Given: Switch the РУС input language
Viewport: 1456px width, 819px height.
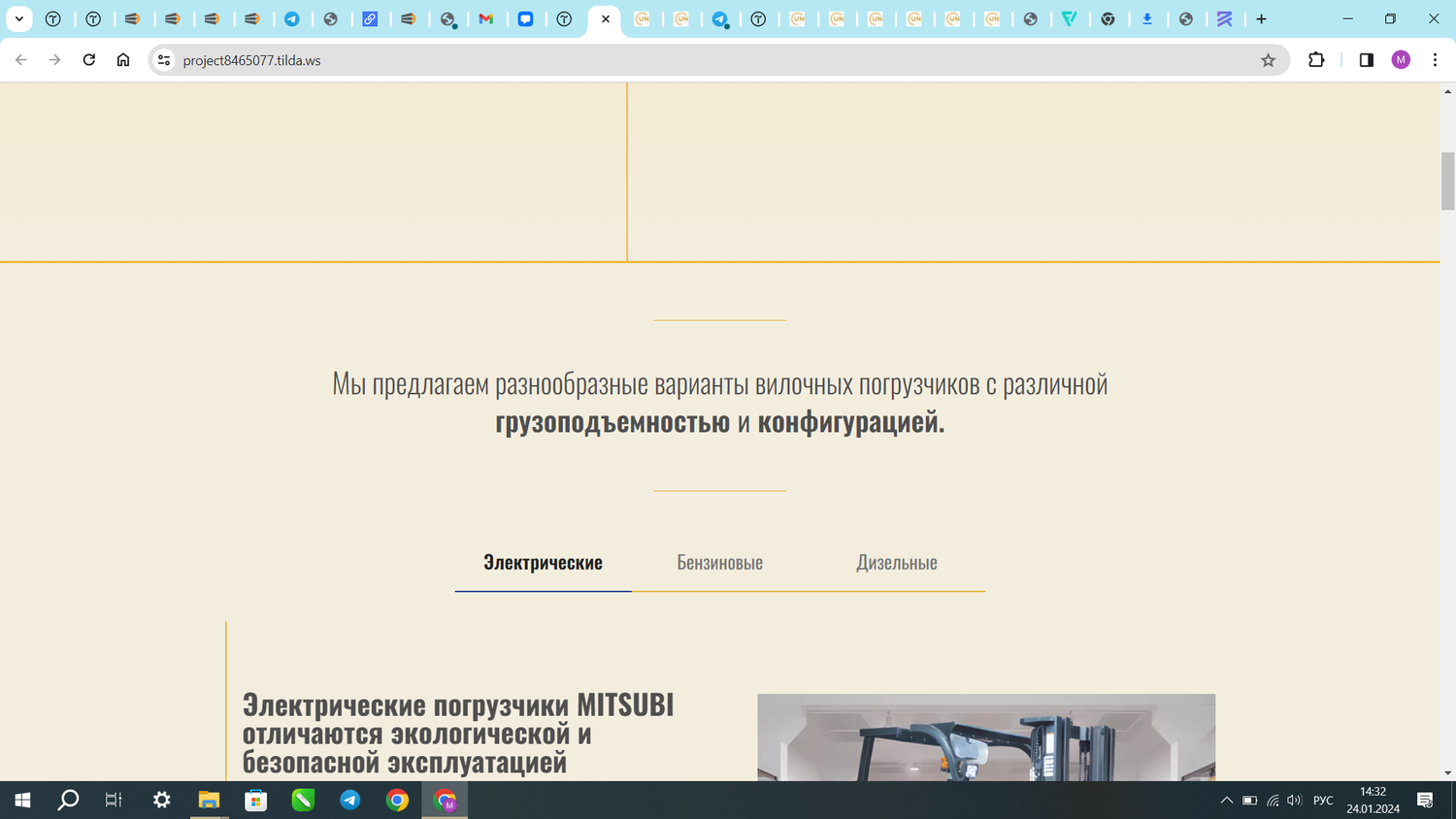Looking at the screenshot, I should [x=1323, y=801].
